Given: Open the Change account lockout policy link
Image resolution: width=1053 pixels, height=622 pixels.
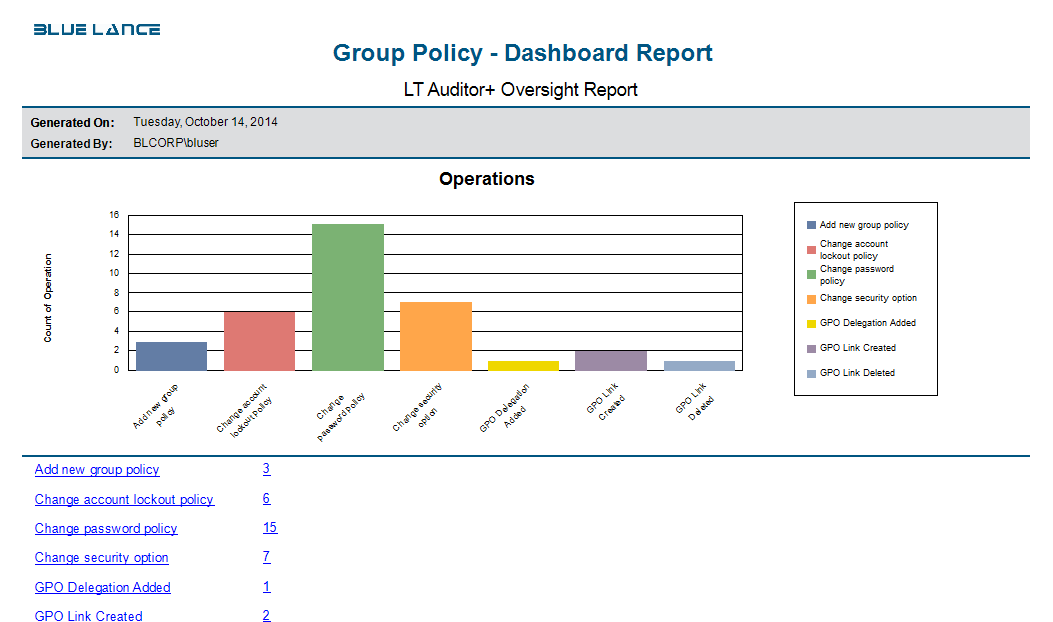Looking at the screenshot, I should pos(124,499).
